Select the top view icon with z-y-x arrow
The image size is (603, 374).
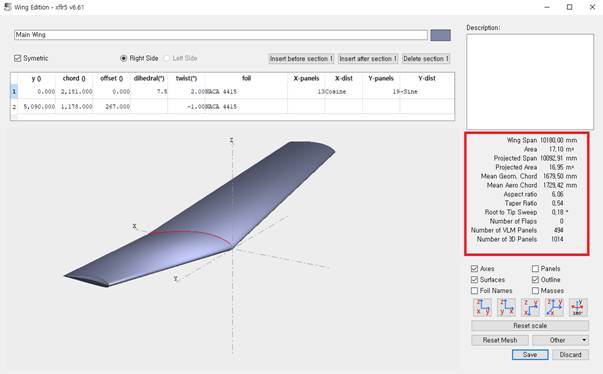click(530, 308)
